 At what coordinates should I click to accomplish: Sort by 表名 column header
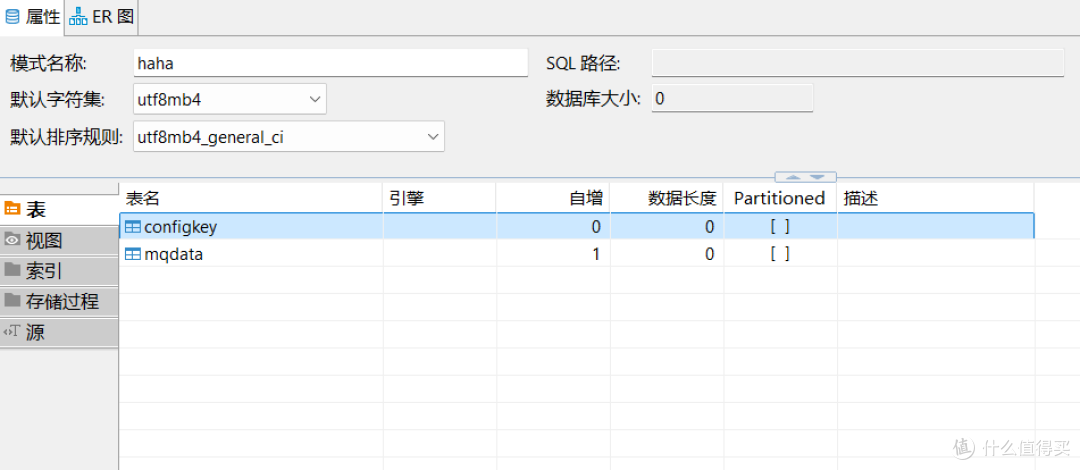click(251, 198)
